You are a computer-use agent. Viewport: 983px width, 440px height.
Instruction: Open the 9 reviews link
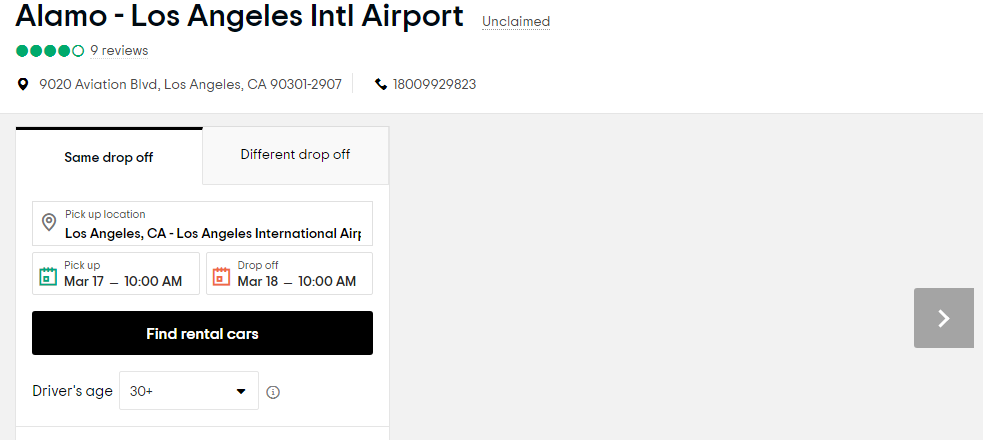pos(119,51)
